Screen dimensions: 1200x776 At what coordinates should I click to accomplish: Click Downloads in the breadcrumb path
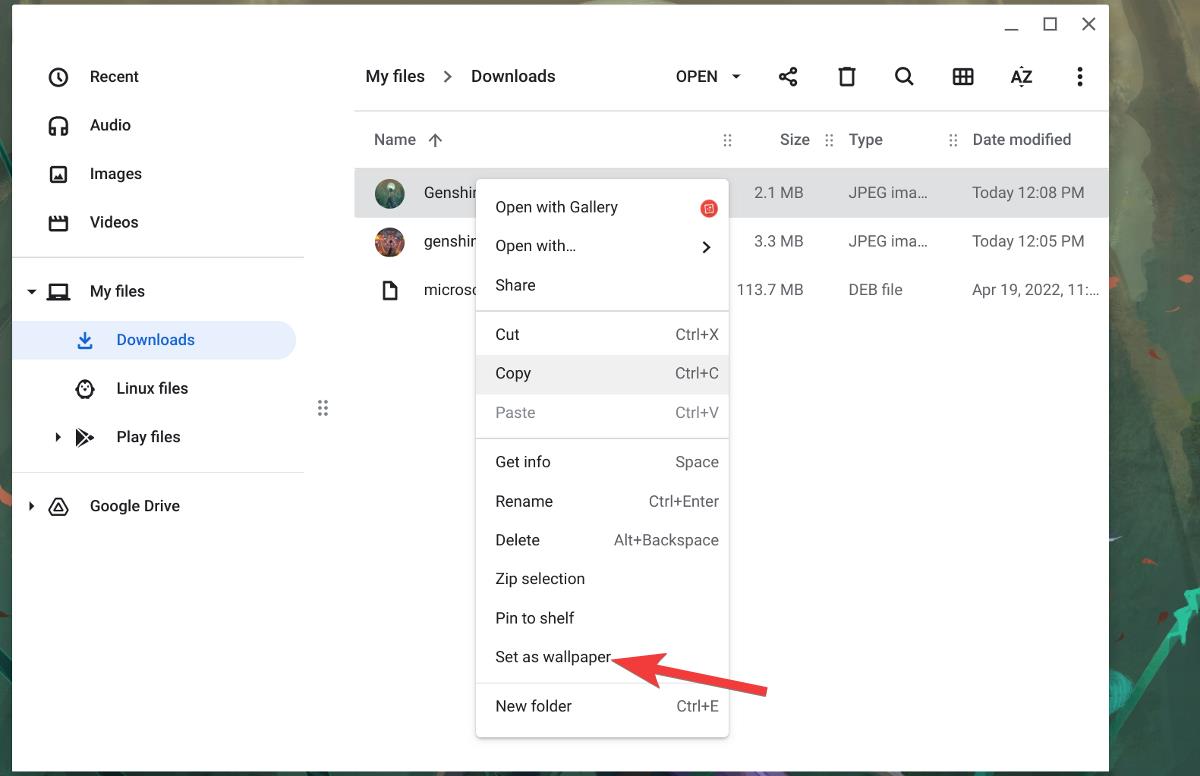pos(513,76)
